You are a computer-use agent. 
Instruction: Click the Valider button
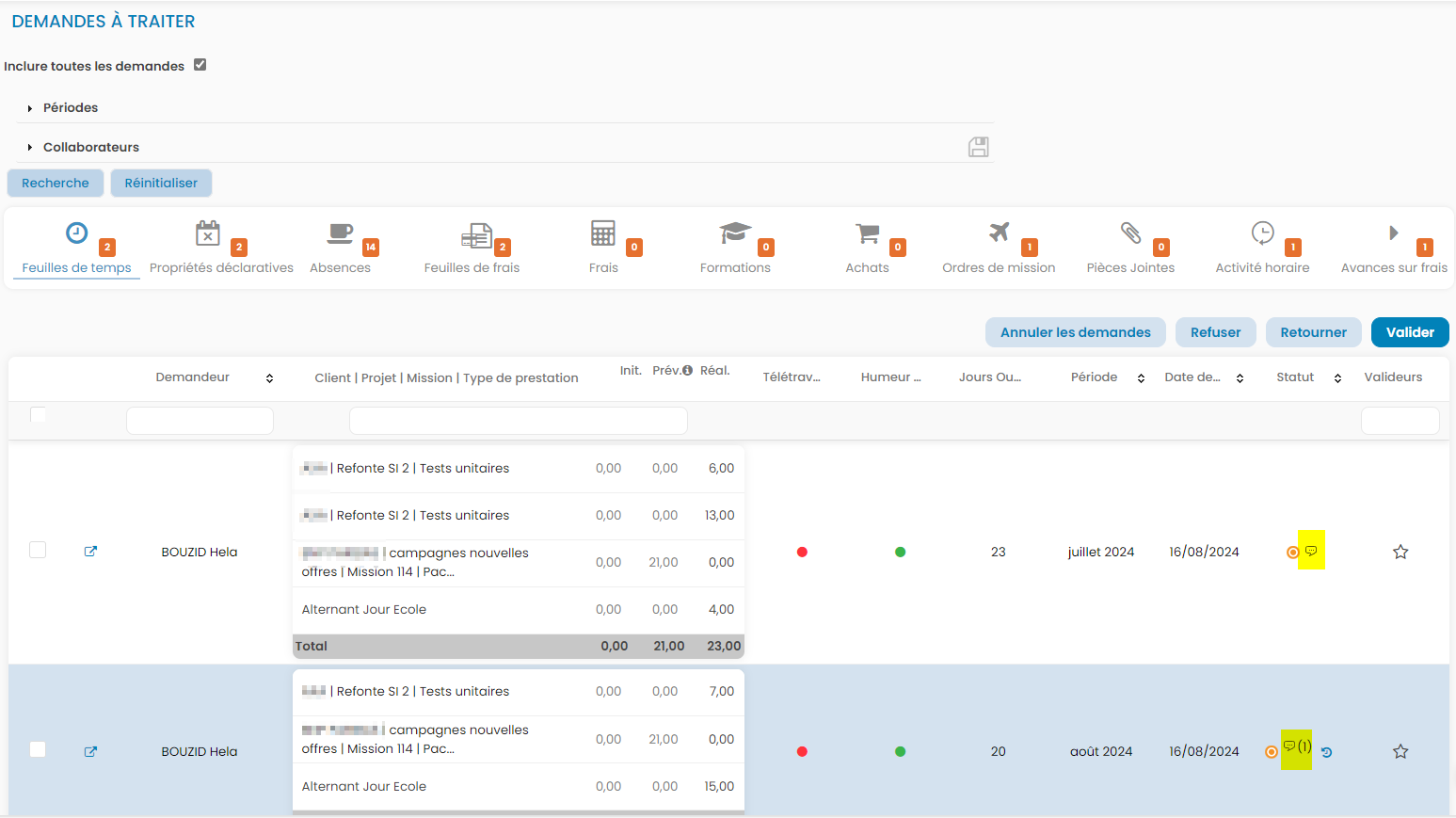(1409, 332)
